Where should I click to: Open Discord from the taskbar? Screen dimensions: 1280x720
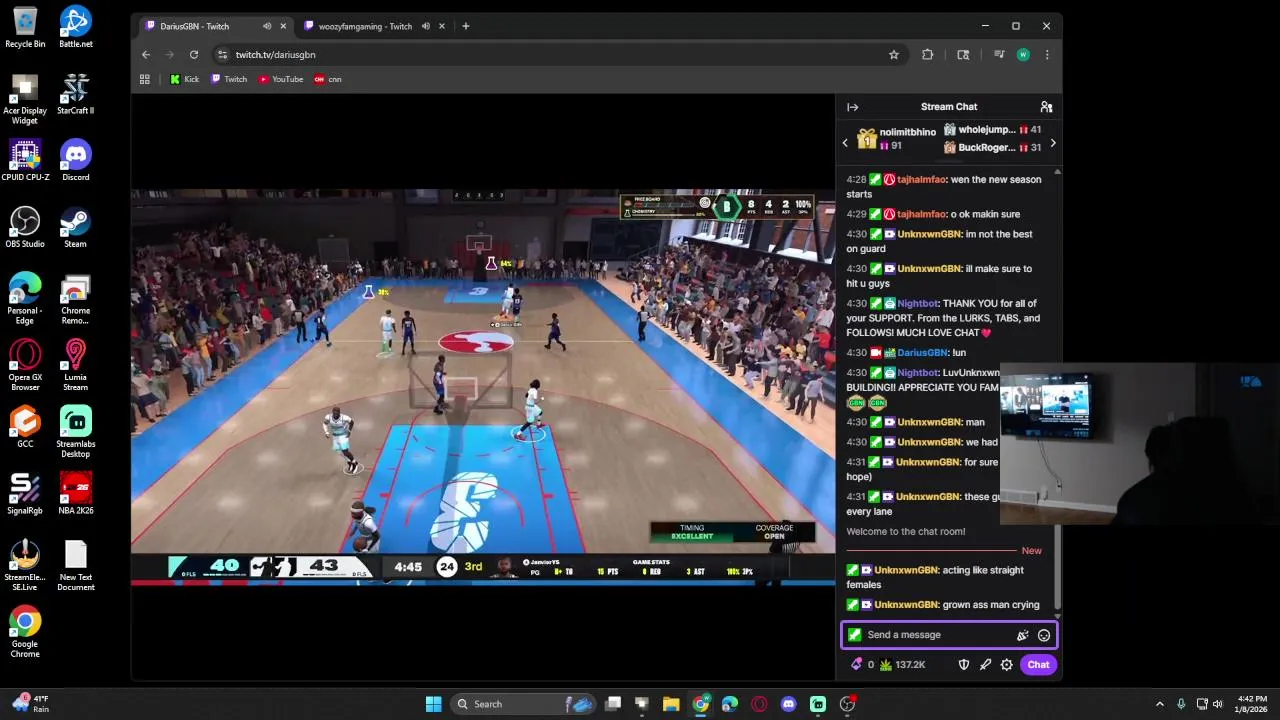pyautogui.click(x=788, y=704)
